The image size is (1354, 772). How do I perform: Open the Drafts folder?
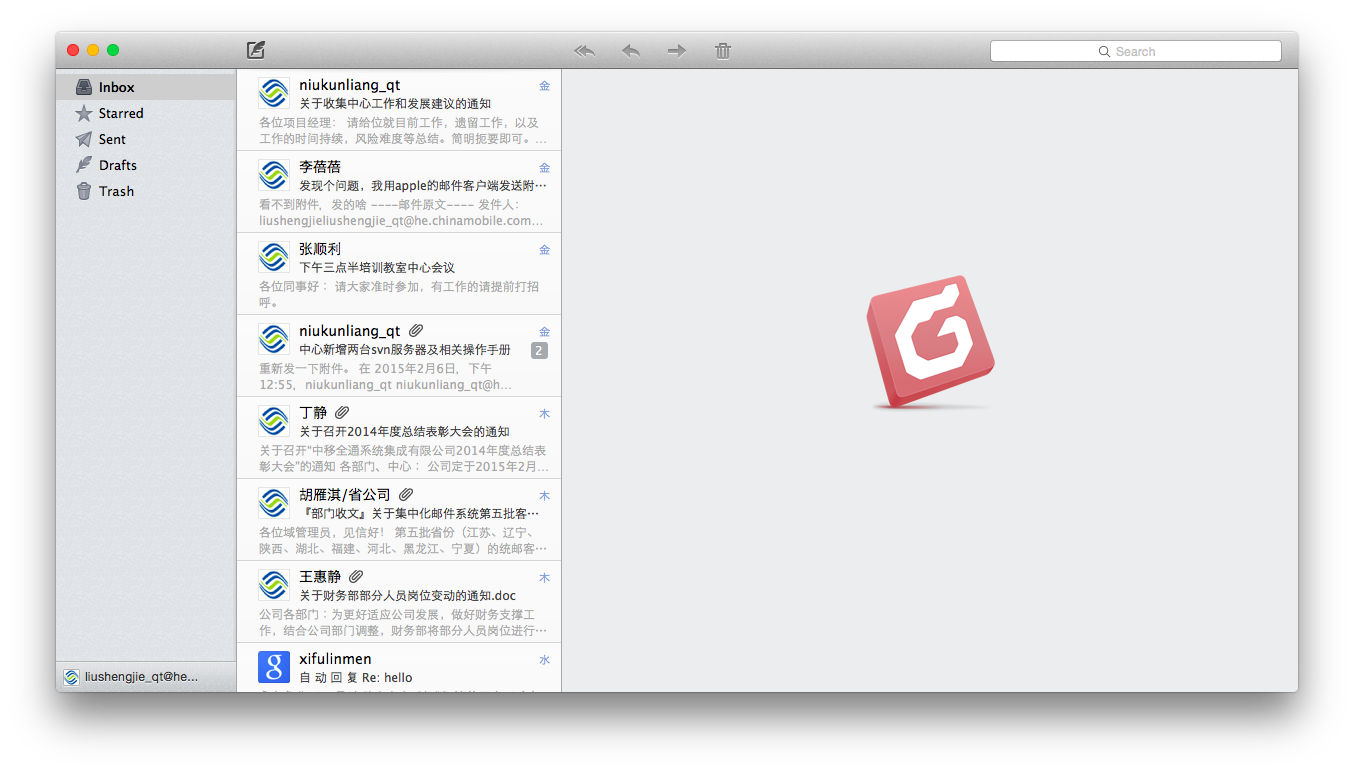pos(146,165)
